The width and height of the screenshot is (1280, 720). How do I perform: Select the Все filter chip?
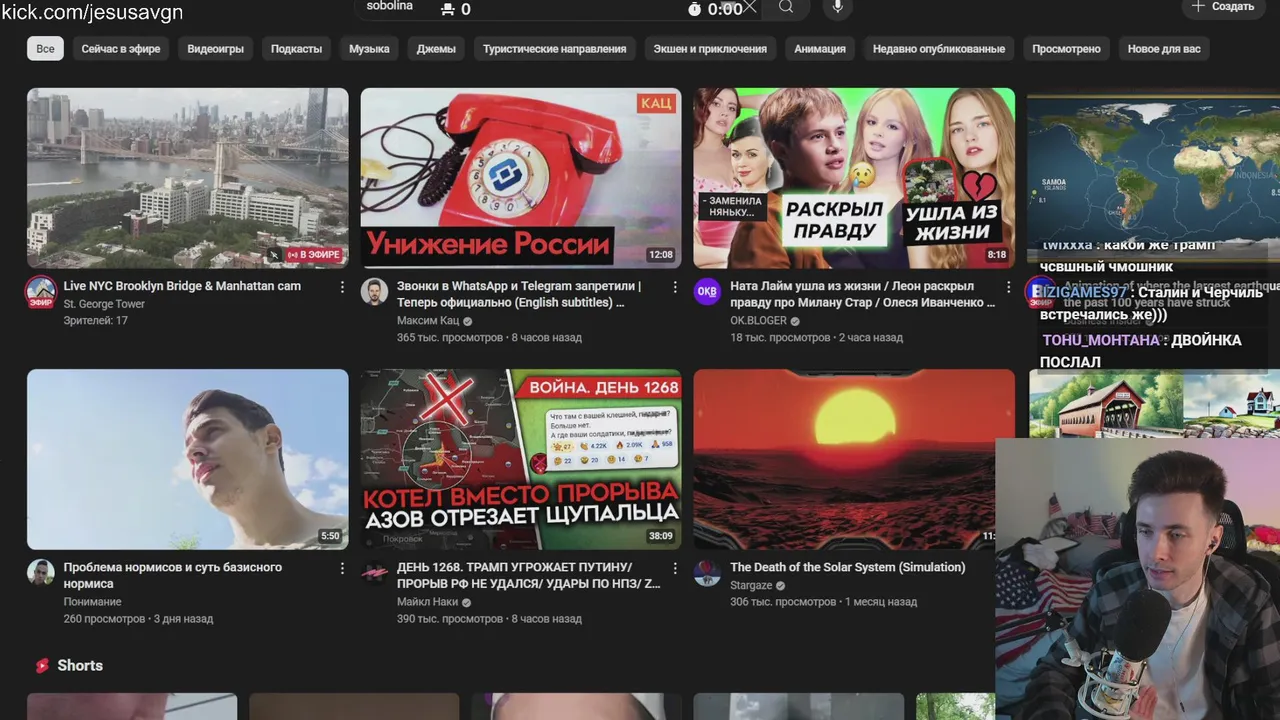point(45,49)
